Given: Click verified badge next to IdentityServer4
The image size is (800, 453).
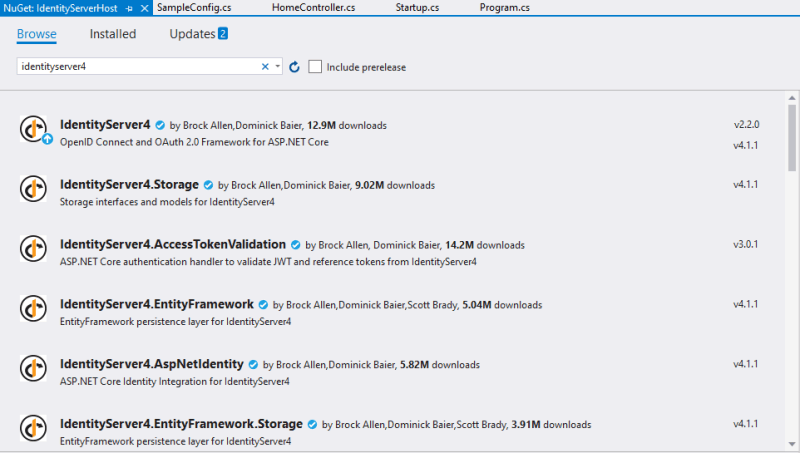Looking at the screenshot, I should click(x=160, y=125).
